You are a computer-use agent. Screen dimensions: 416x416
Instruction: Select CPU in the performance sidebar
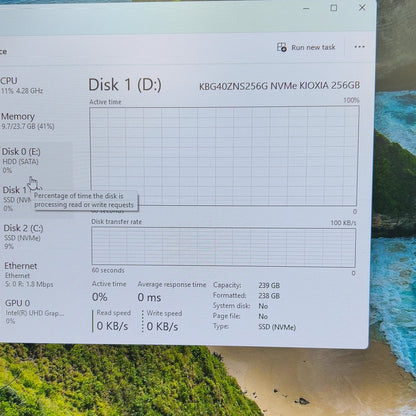pyautogui.click(x=22, y=85)
